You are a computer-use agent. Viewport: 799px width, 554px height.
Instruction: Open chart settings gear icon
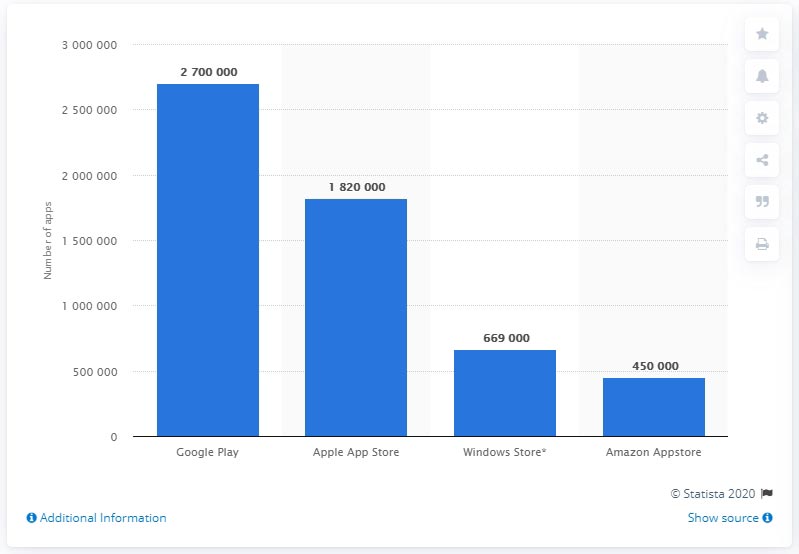pyautogui.click(x=762, y=118)
